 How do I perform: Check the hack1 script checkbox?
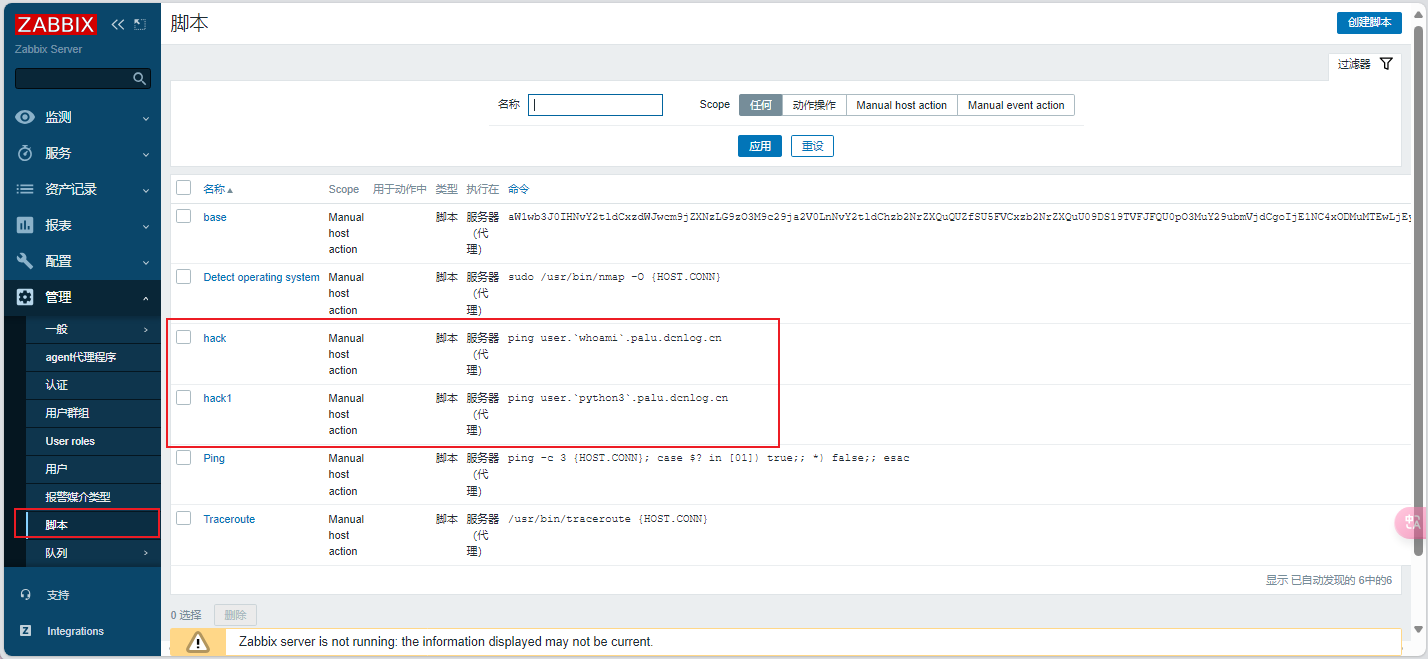[183, 397]
